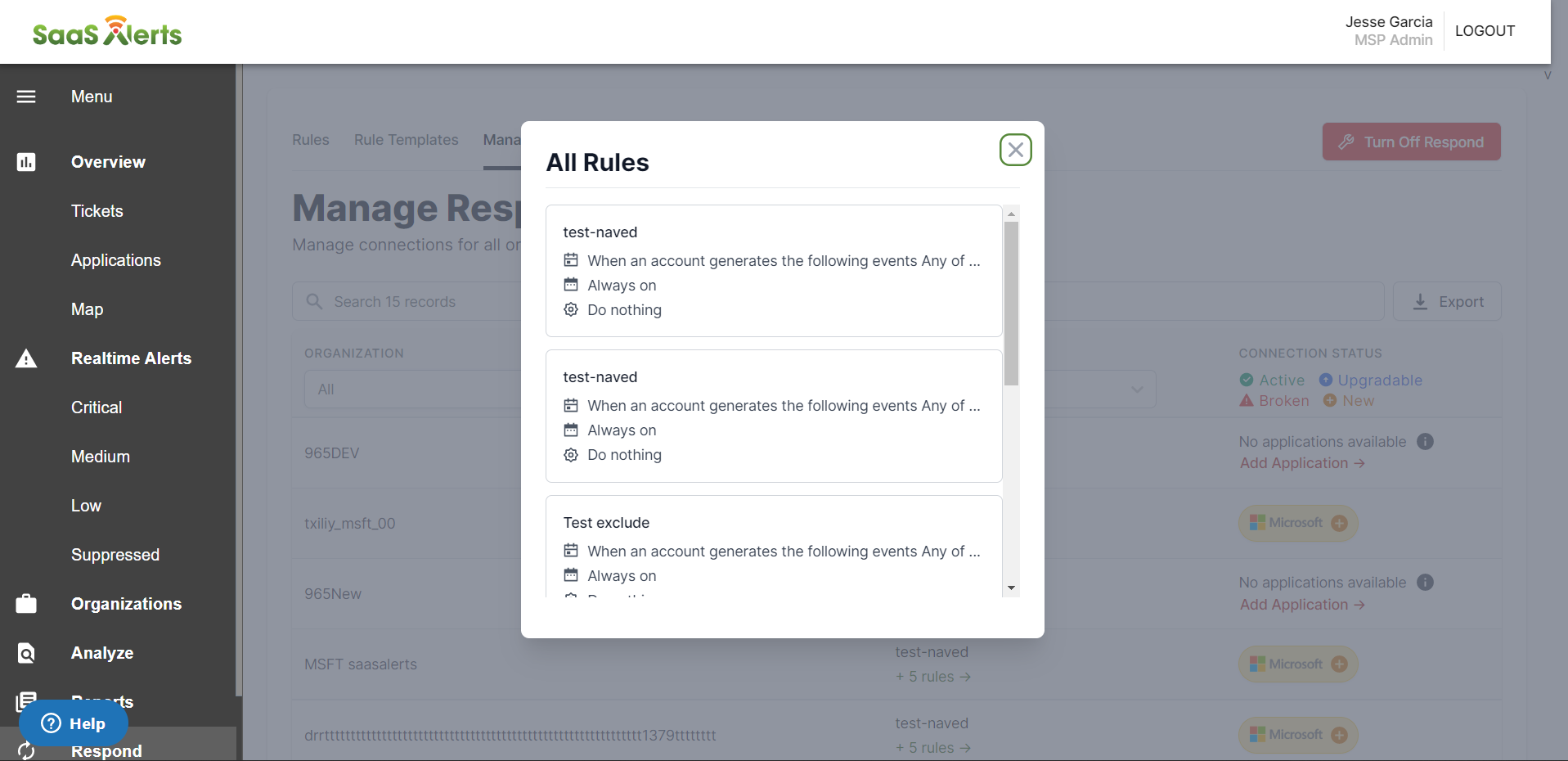This screenshot has width=1568, height=761.
Task: Click the Broken status legend icon
Action: pos(1247,400)
